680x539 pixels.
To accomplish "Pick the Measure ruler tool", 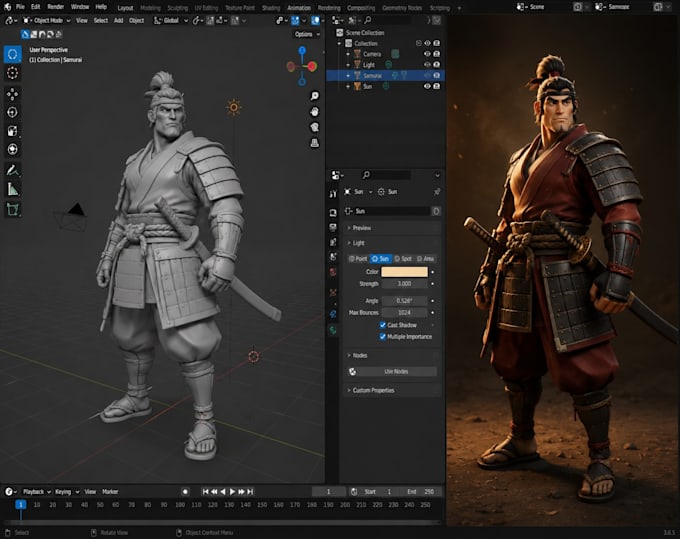I will [13, 189].
